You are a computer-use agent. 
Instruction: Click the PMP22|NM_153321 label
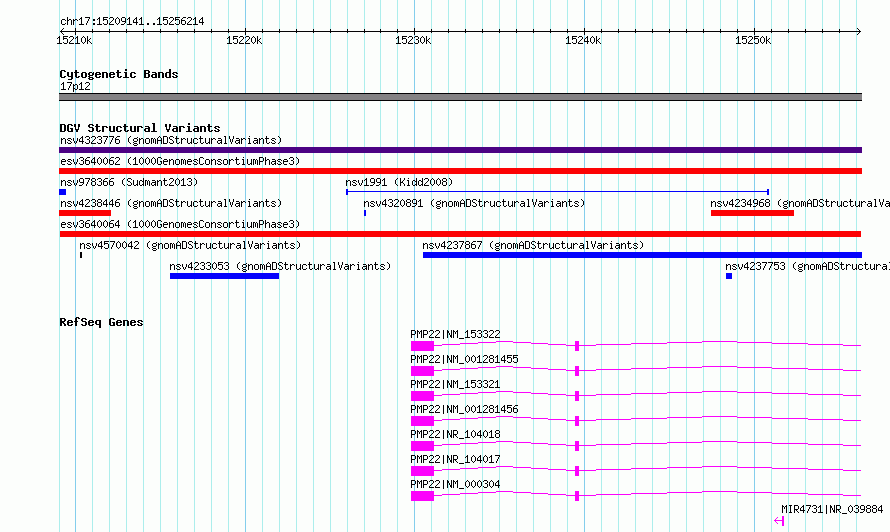455,384
